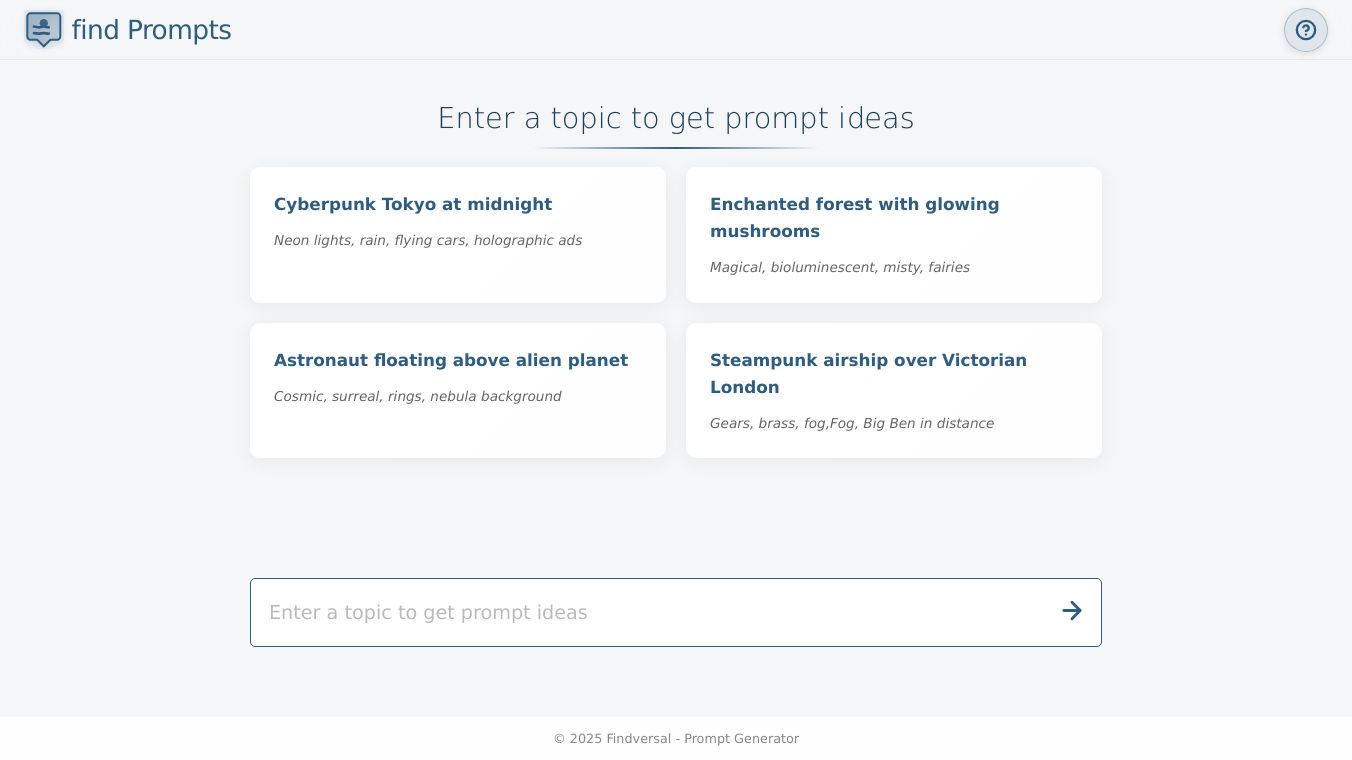
Task: Click the "Magical, bioluminescent, misty, fairies" description
Action: point(839,267)
